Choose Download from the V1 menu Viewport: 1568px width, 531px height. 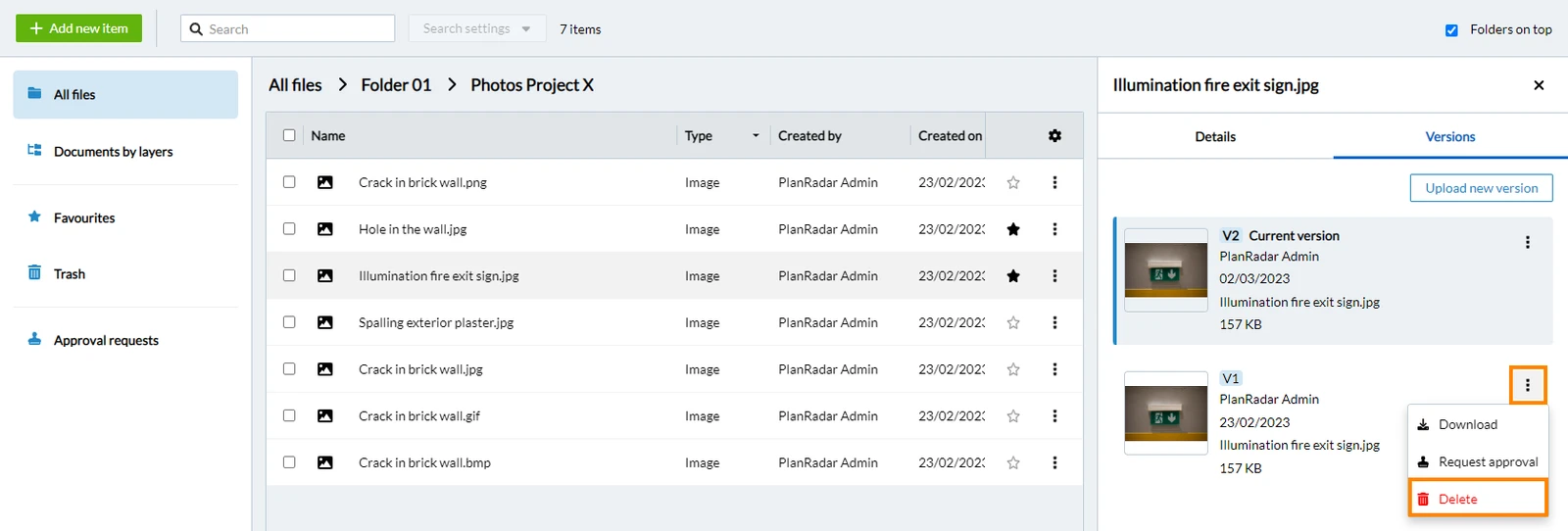click(x=1478, y=424)
